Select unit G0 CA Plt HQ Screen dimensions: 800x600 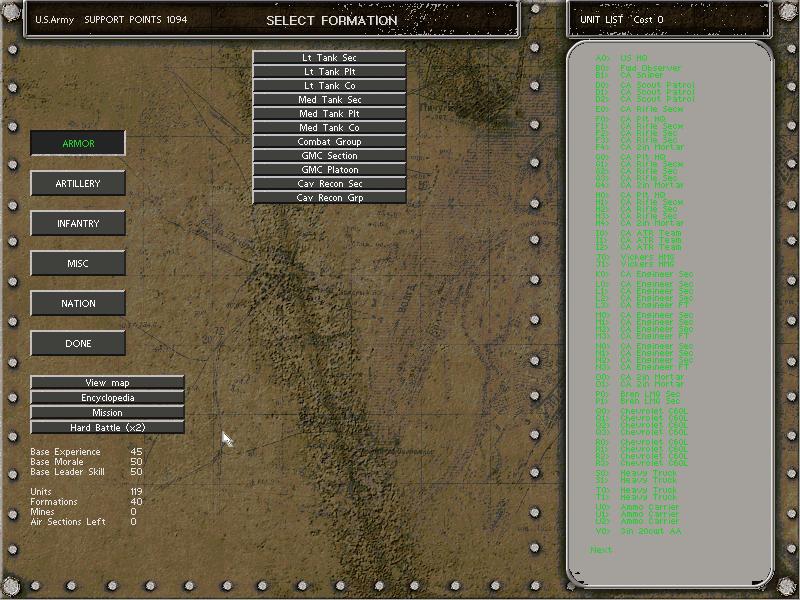631,157
